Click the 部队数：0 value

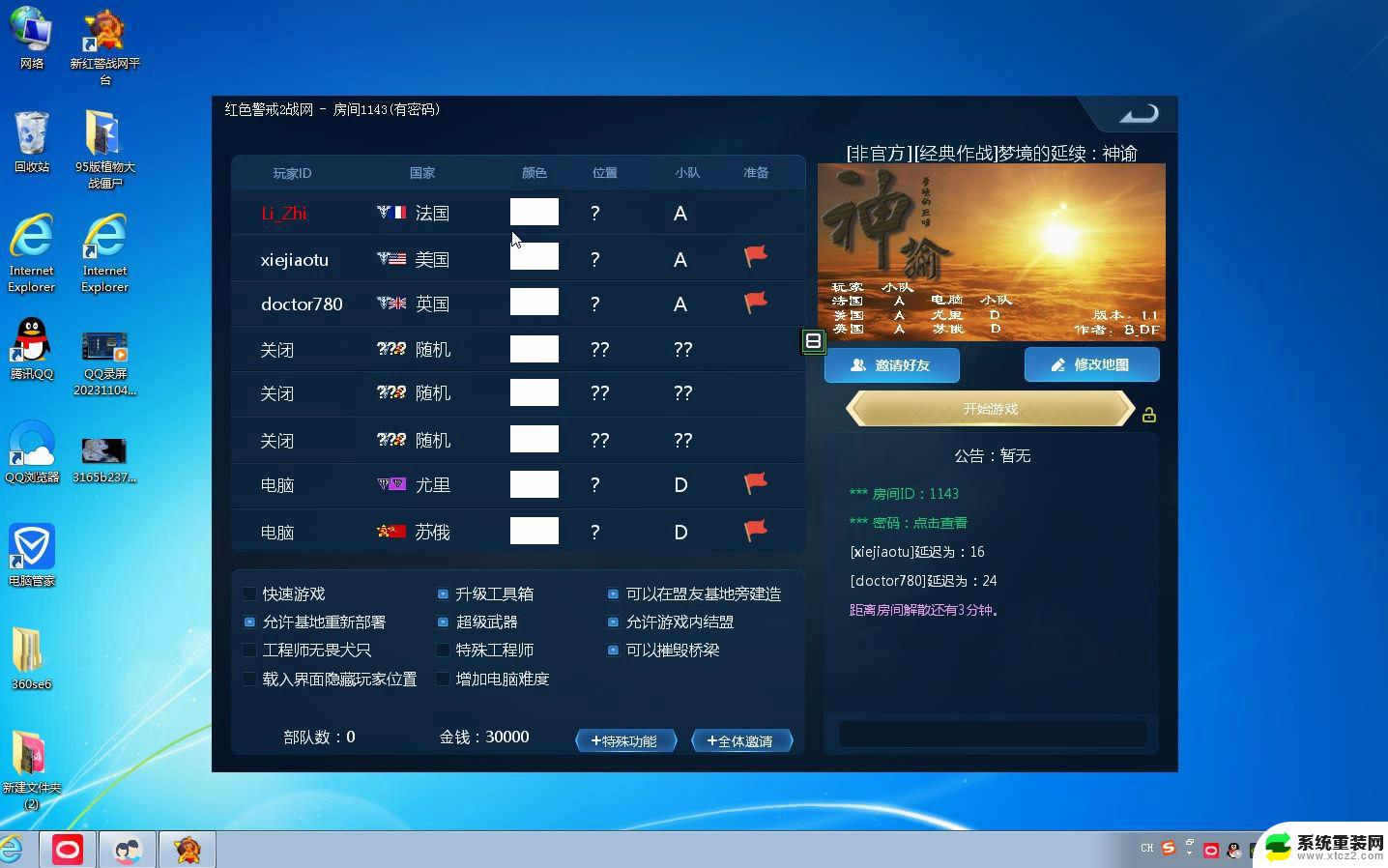point(319,737)
